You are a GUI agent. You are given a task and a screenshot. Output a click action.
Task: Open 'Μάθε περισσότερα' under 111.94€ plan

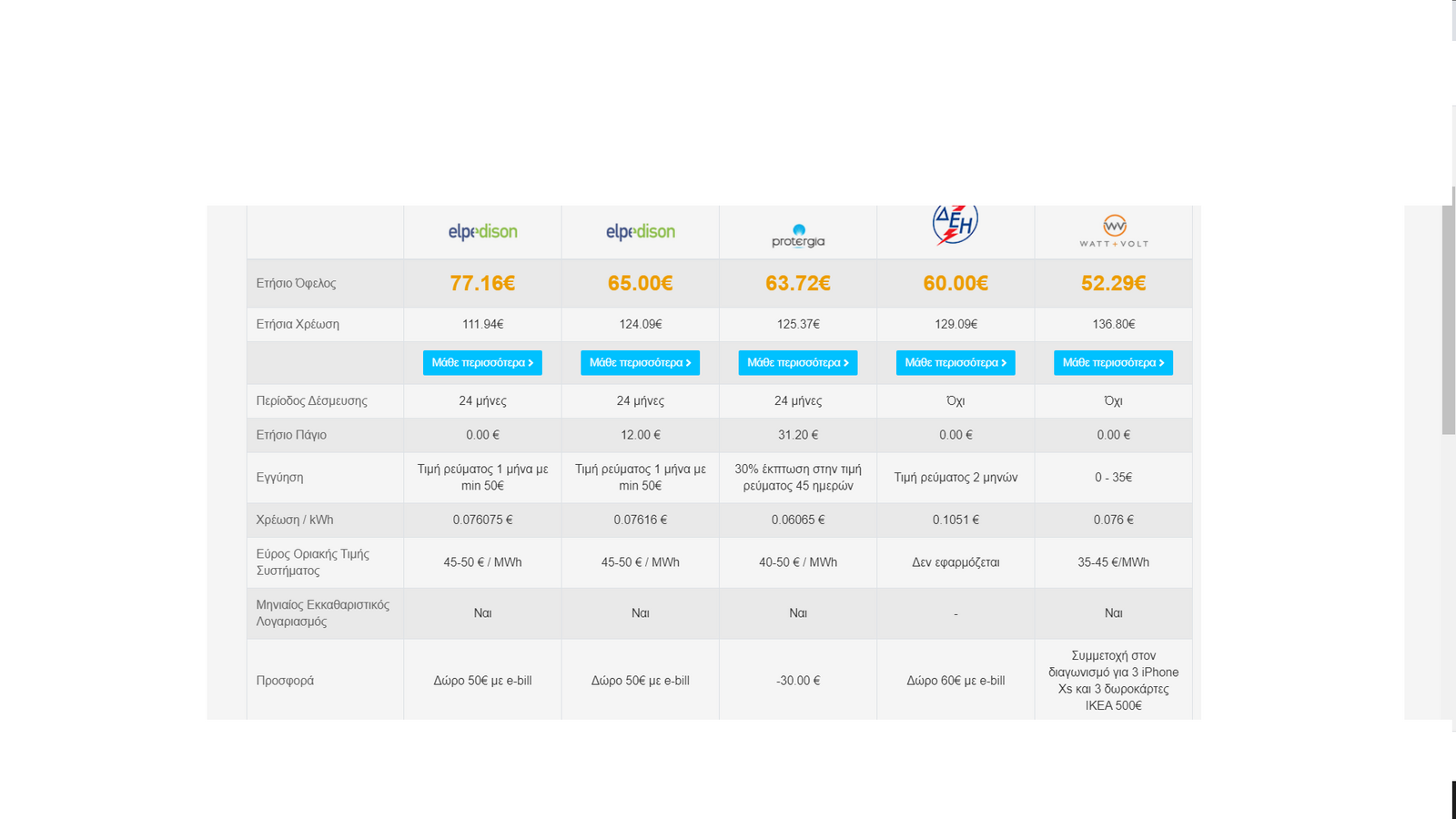[482, 362]
